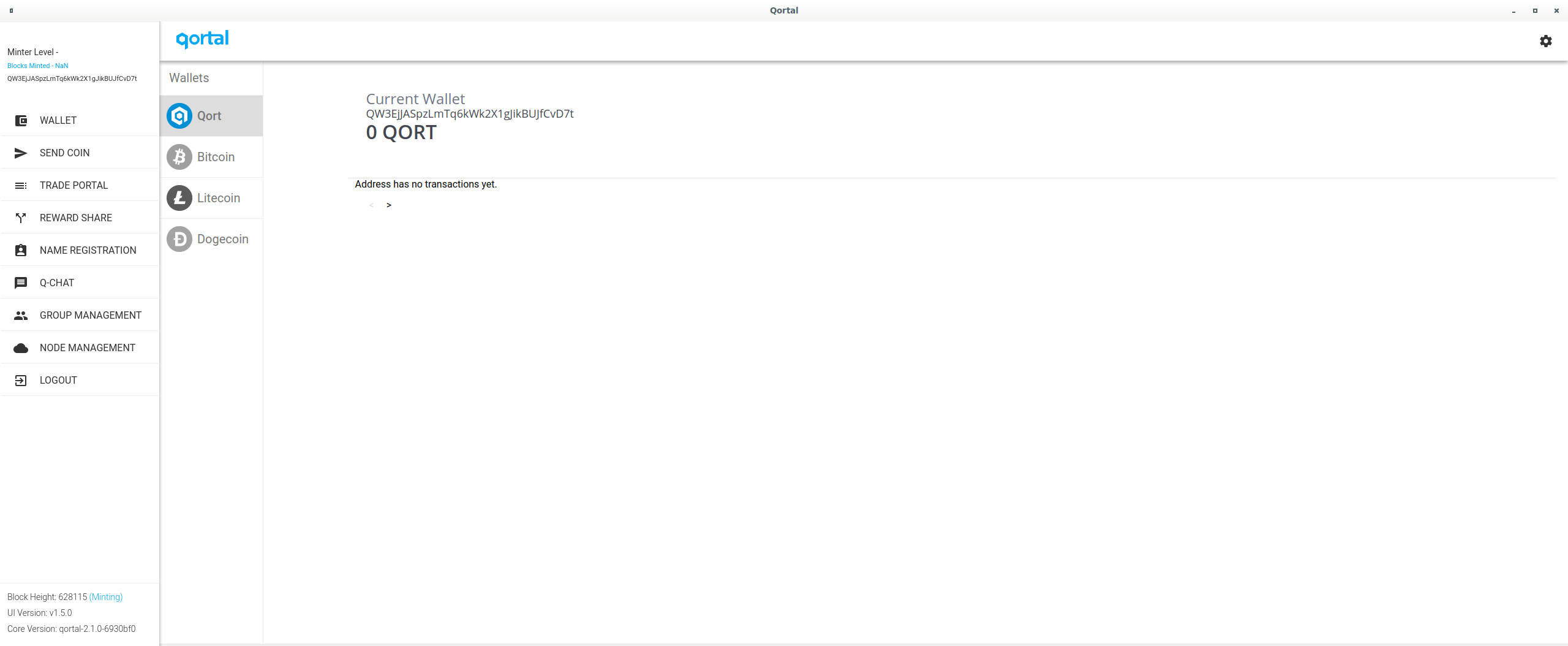Screen dimensions: 1568x646
Task: Click the window menu icon in title bar
Action: (x=11, y=10)
